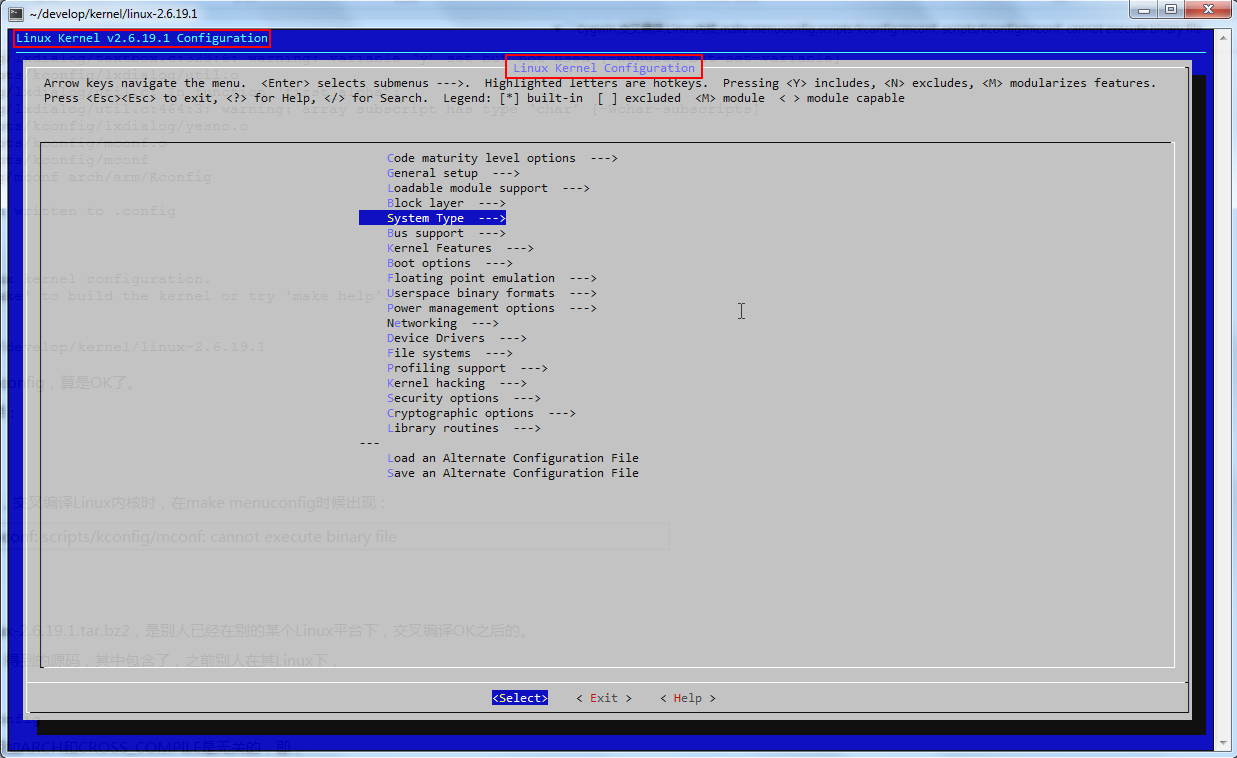Maximize the terminal window
Image resolution: width=1237 pixels, height=758 pixels.
(1170, 10)
